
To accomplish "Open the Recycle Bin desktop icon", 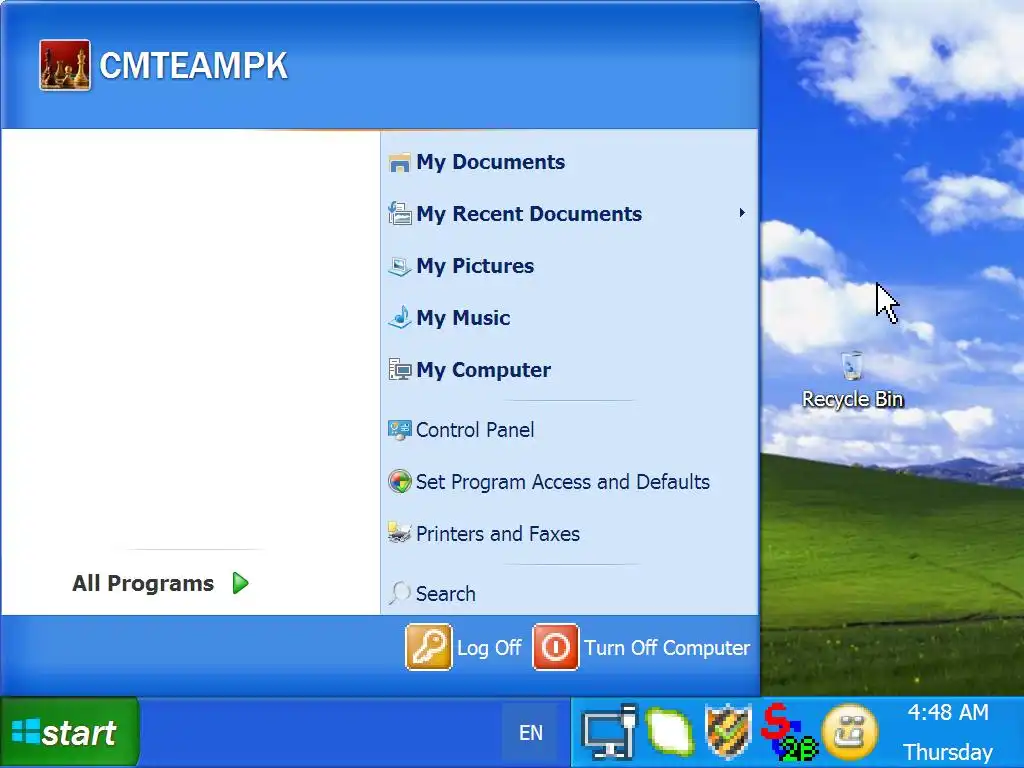I will [x=852, y=367].
